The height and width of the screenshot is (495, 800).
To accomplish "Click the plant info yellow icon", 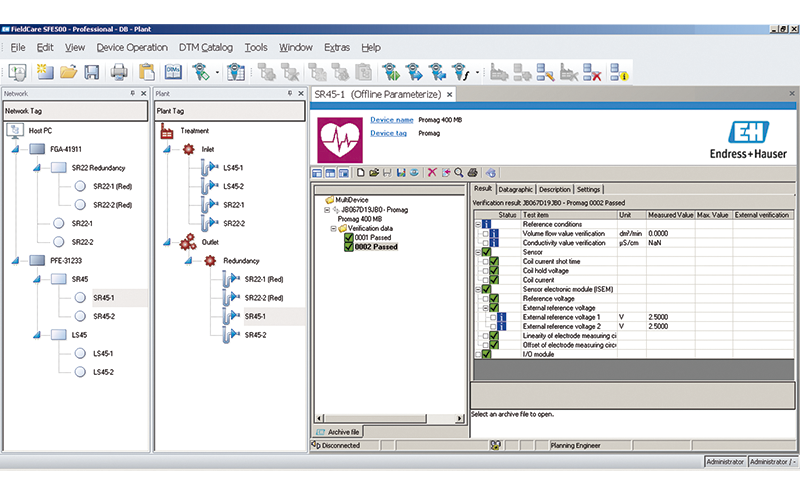I will 619,72.
